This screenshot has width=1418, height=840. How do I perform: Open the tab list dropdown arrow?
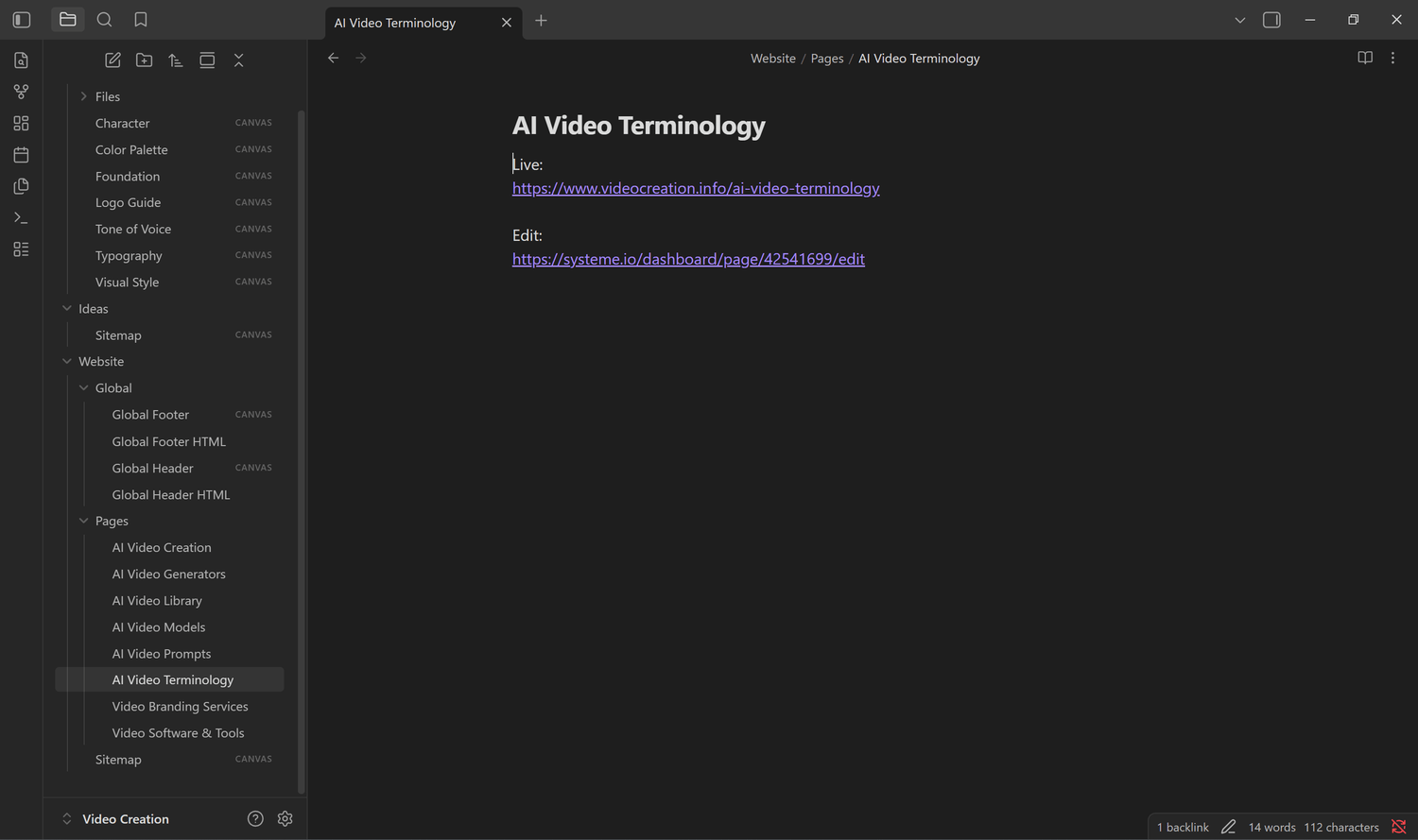1240,20
